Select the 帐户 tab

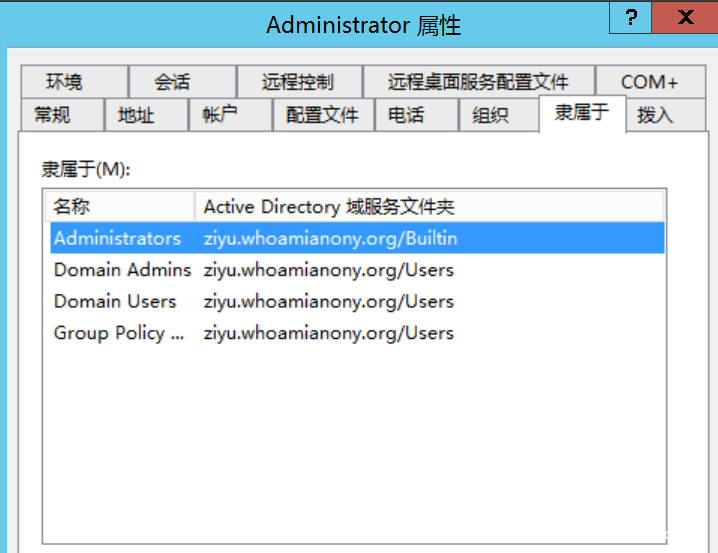point(220,115)
